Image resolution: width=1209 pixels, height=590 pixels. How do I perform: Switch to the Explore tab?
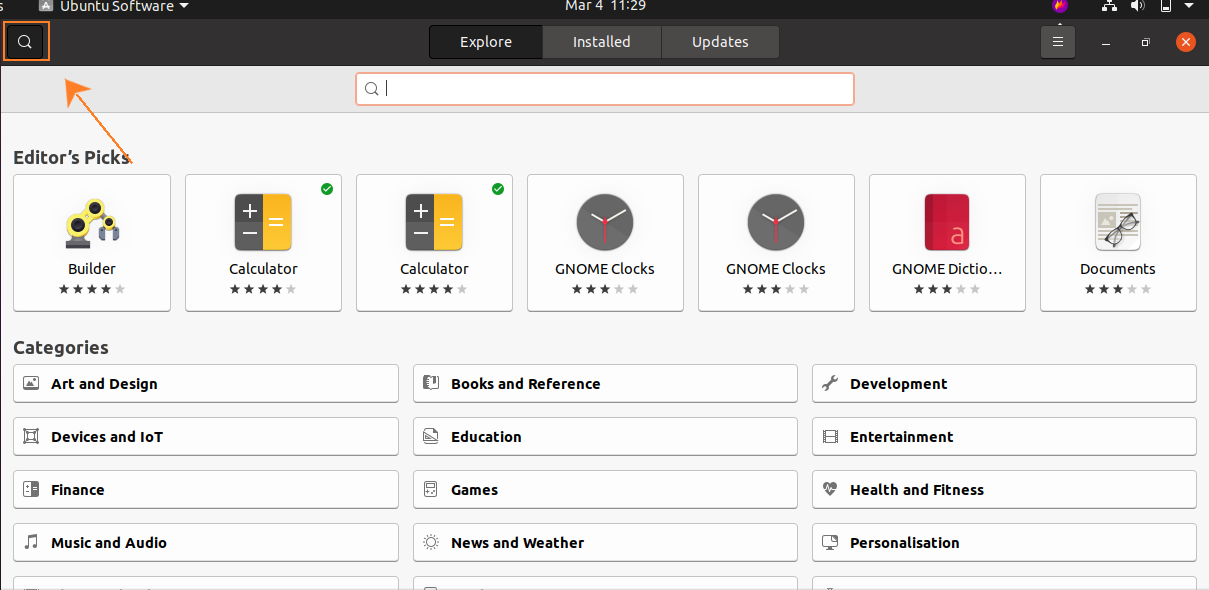[486, 42]
